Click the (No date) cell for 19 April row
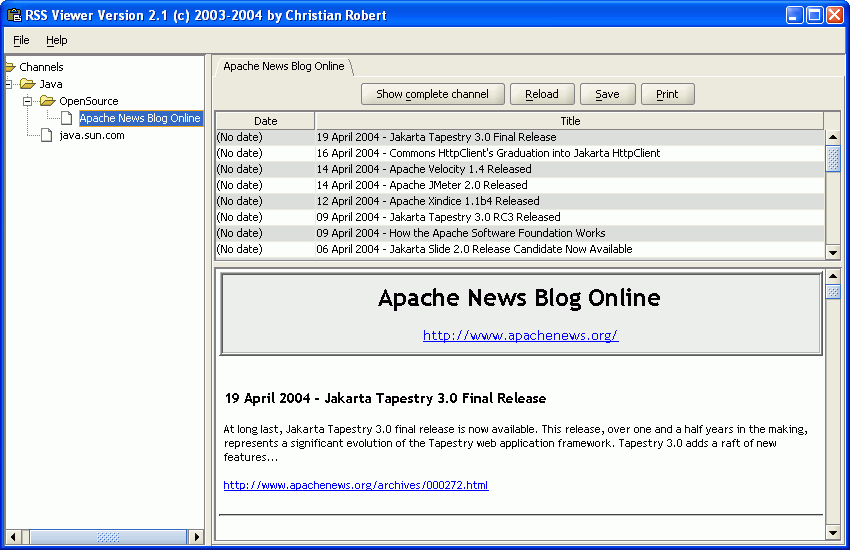 pos(265,137)
